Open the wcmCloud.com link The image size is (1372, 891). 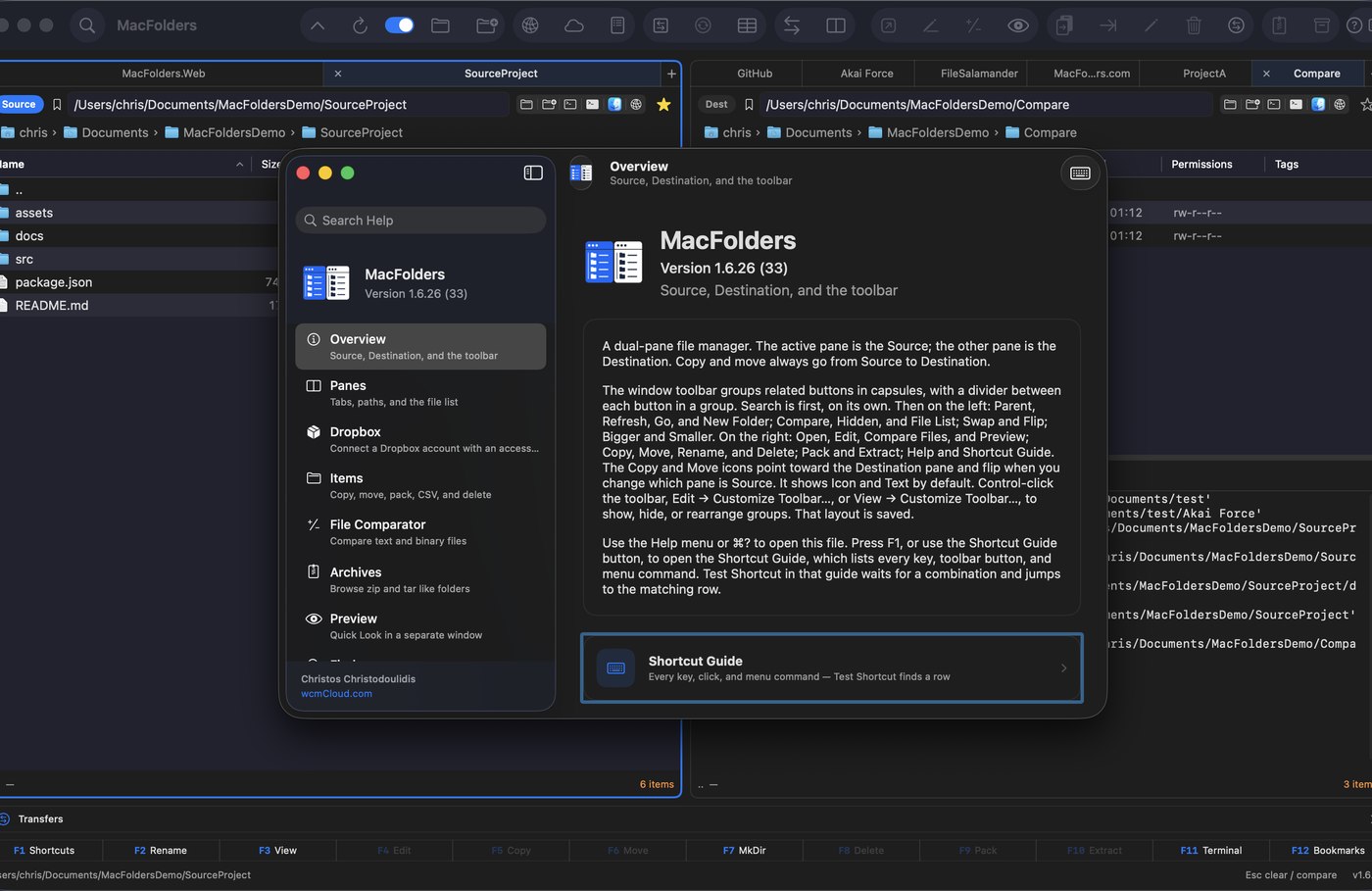coord(336,694)
